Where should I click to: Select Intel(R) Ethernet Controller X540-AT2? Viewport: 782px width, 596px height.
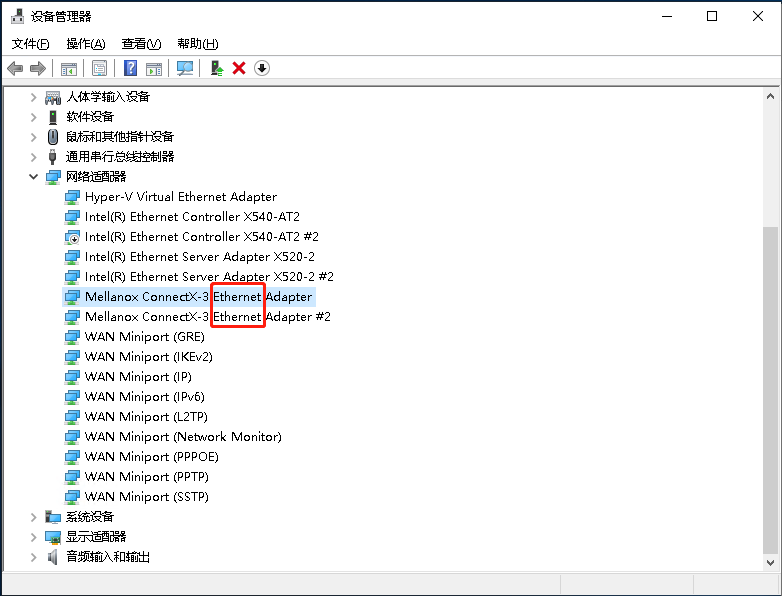click(192, 217)
